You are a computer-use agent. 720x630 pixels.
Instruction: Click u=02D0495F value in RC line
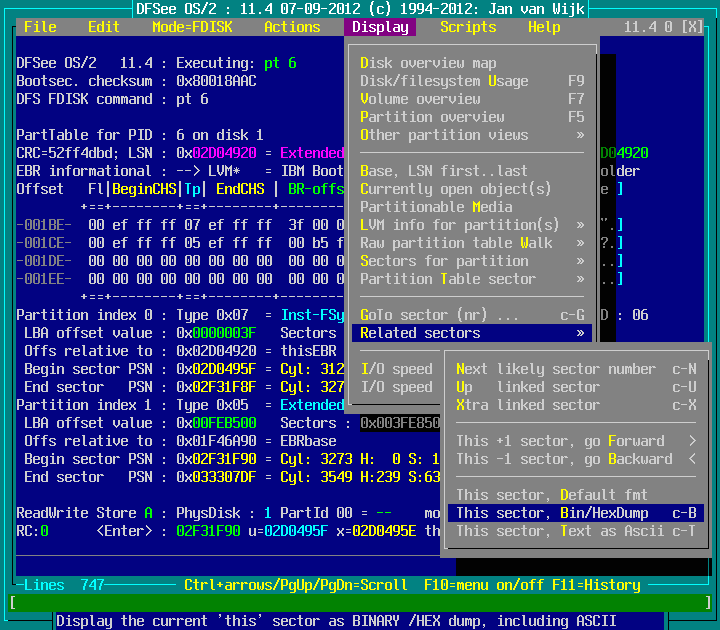pos(288,531)
